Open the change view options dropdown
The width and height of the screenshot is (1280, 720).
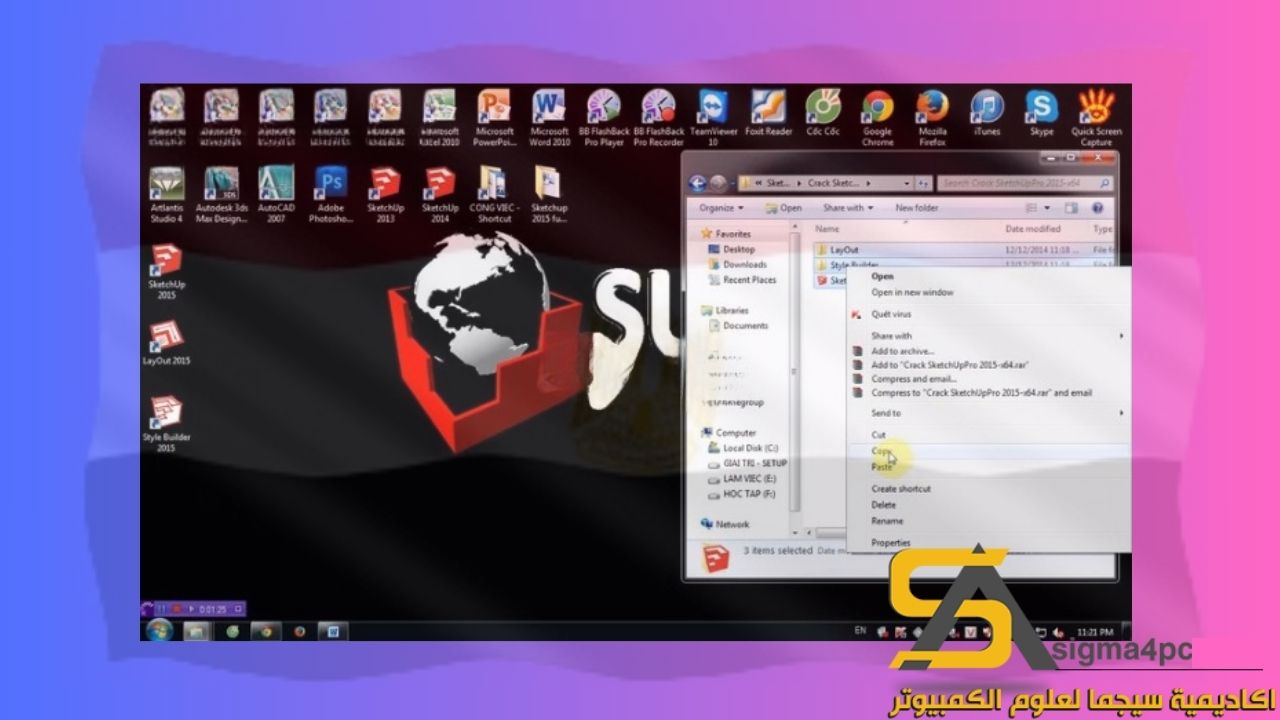pyautogui.click(x=1046, y=208)
